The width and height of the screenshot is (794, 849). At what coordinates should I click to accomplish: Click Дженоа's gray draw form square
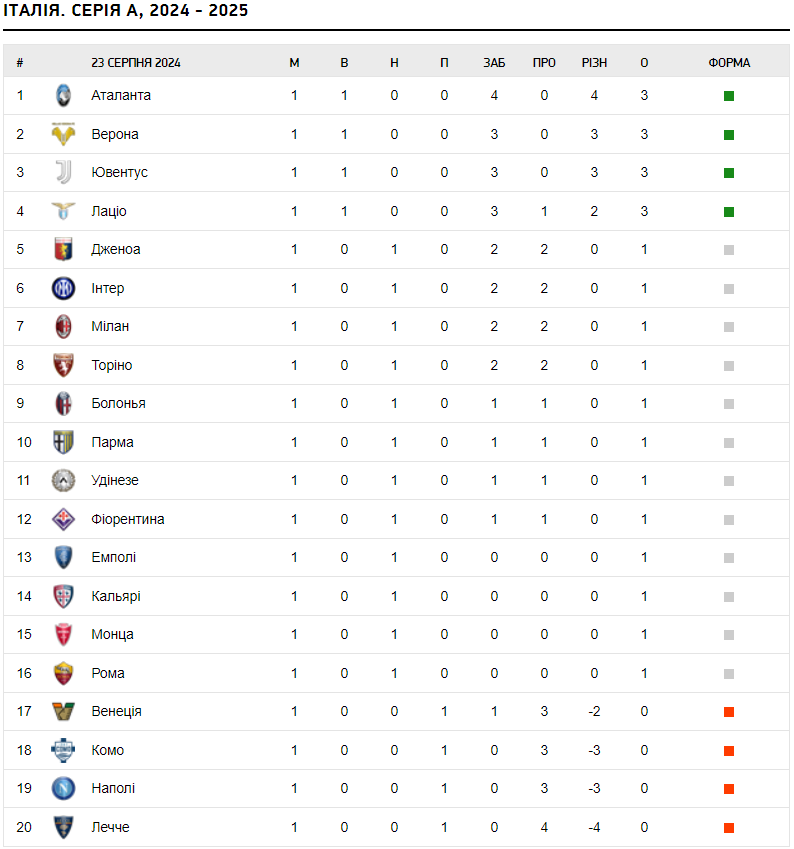tap(729, 250)
